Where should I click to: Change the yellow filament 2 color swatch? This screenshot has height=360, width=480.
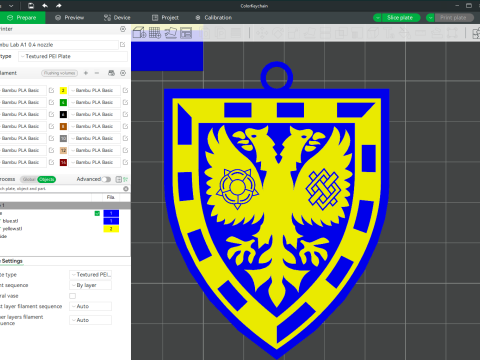[63, 90]
